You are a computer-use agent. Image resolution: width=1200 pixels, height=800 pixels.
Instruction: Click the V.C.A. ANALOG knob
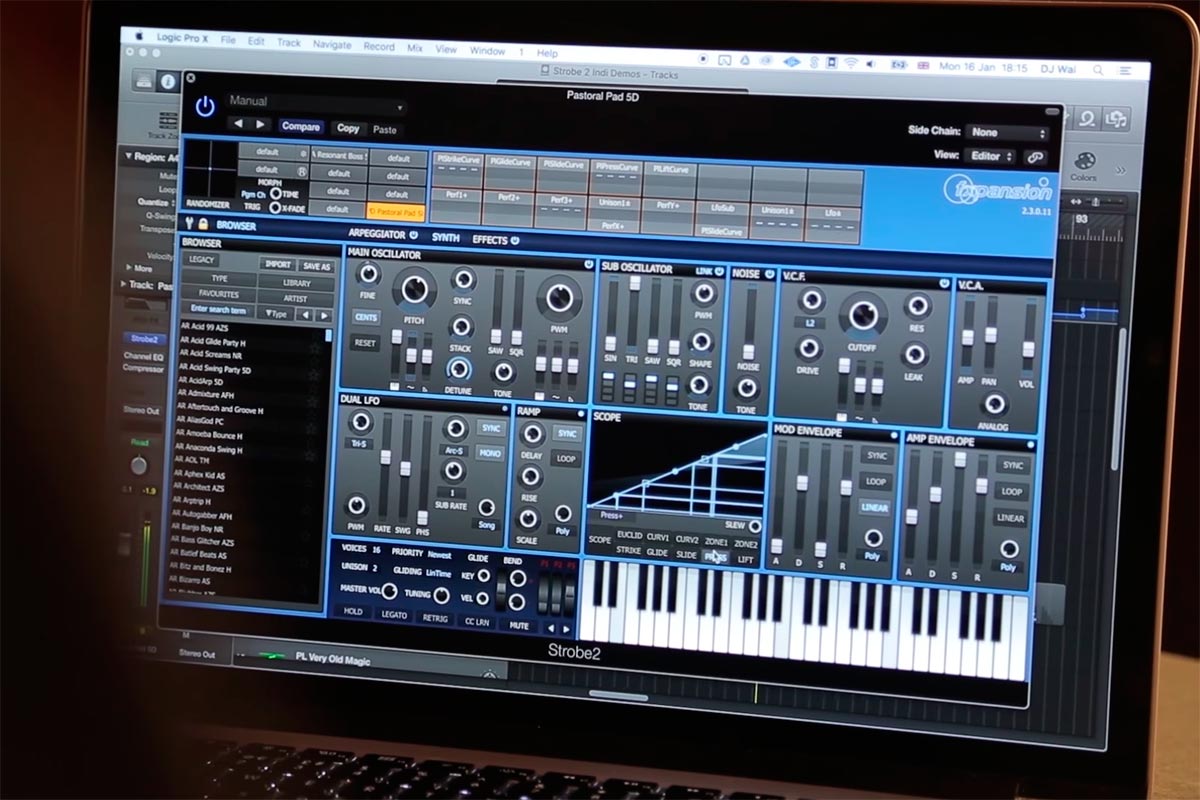[x=995, y=403]
